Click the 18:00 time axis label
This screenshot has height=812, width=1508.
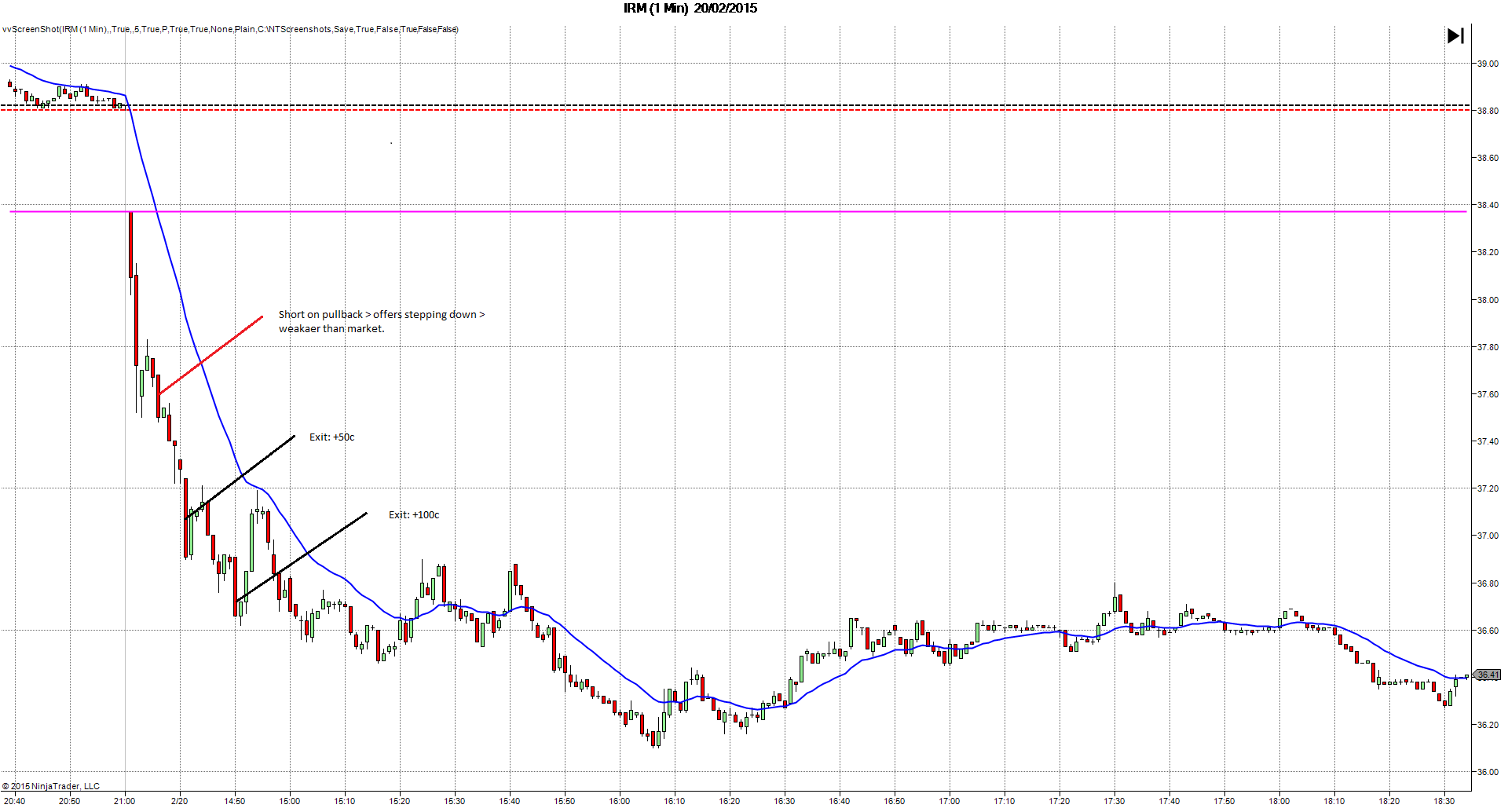click(x=1279, y=801)
